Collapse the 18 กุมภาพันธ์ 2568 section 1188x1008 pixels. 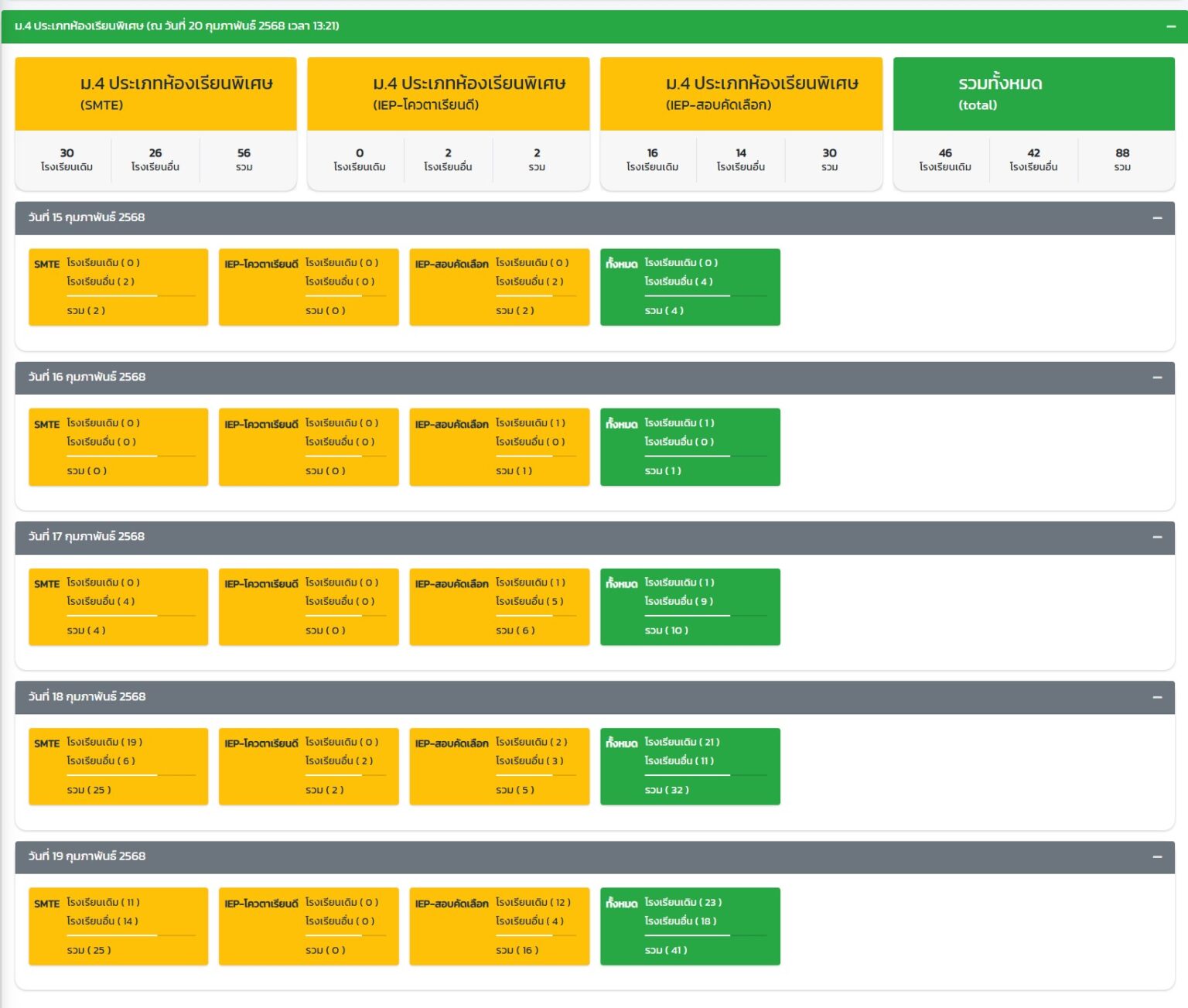(x=1157, y=697)
